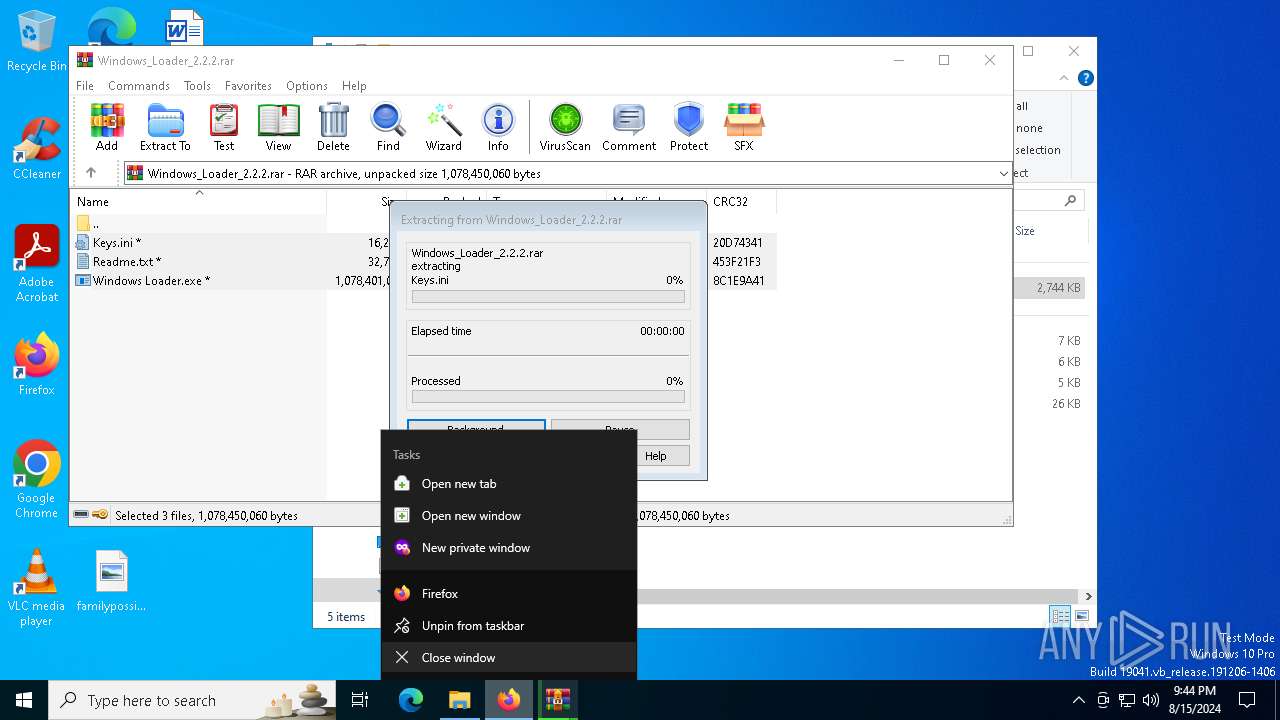Open the File menu in WinRAR

(x=85, y=86)
